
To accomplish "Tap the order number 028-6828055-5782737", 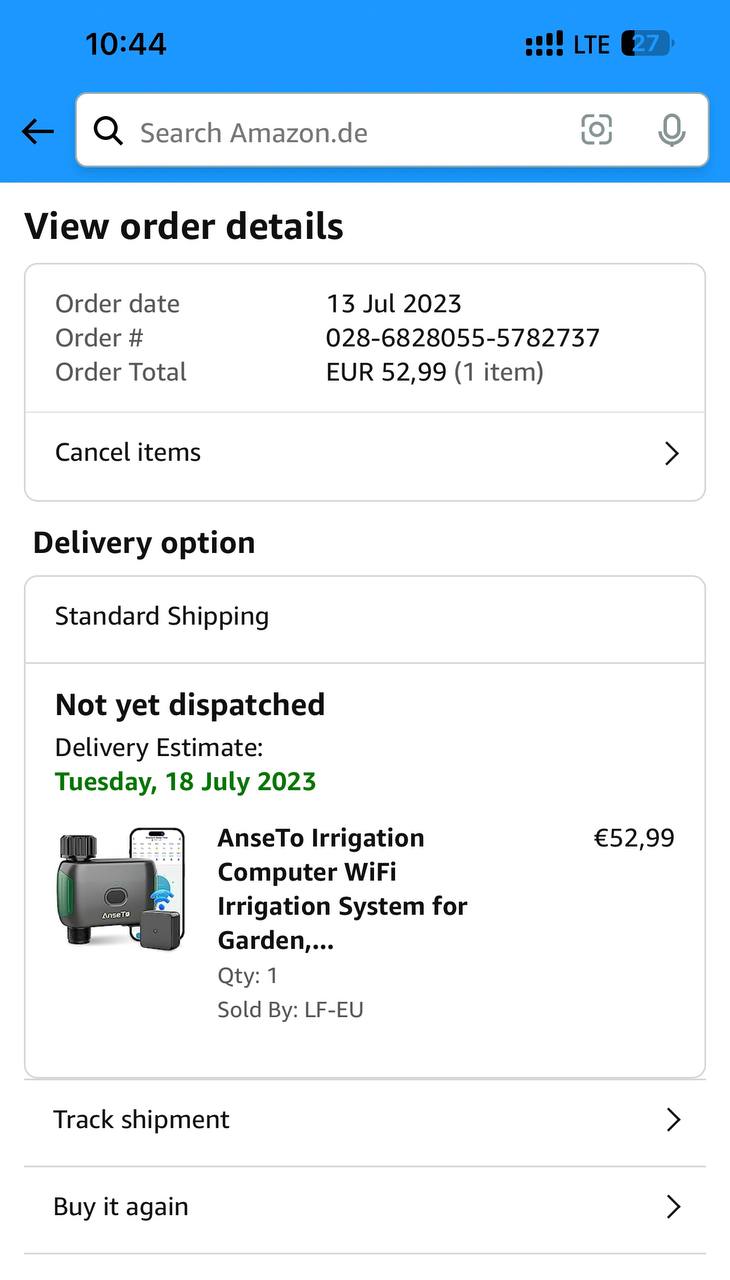I will tap(462, 338).
